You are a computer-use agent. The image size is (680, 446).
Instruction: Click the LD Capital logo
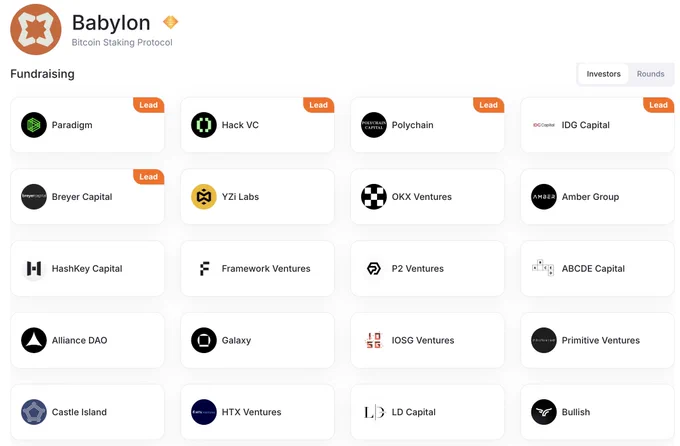tap(374, 412)
